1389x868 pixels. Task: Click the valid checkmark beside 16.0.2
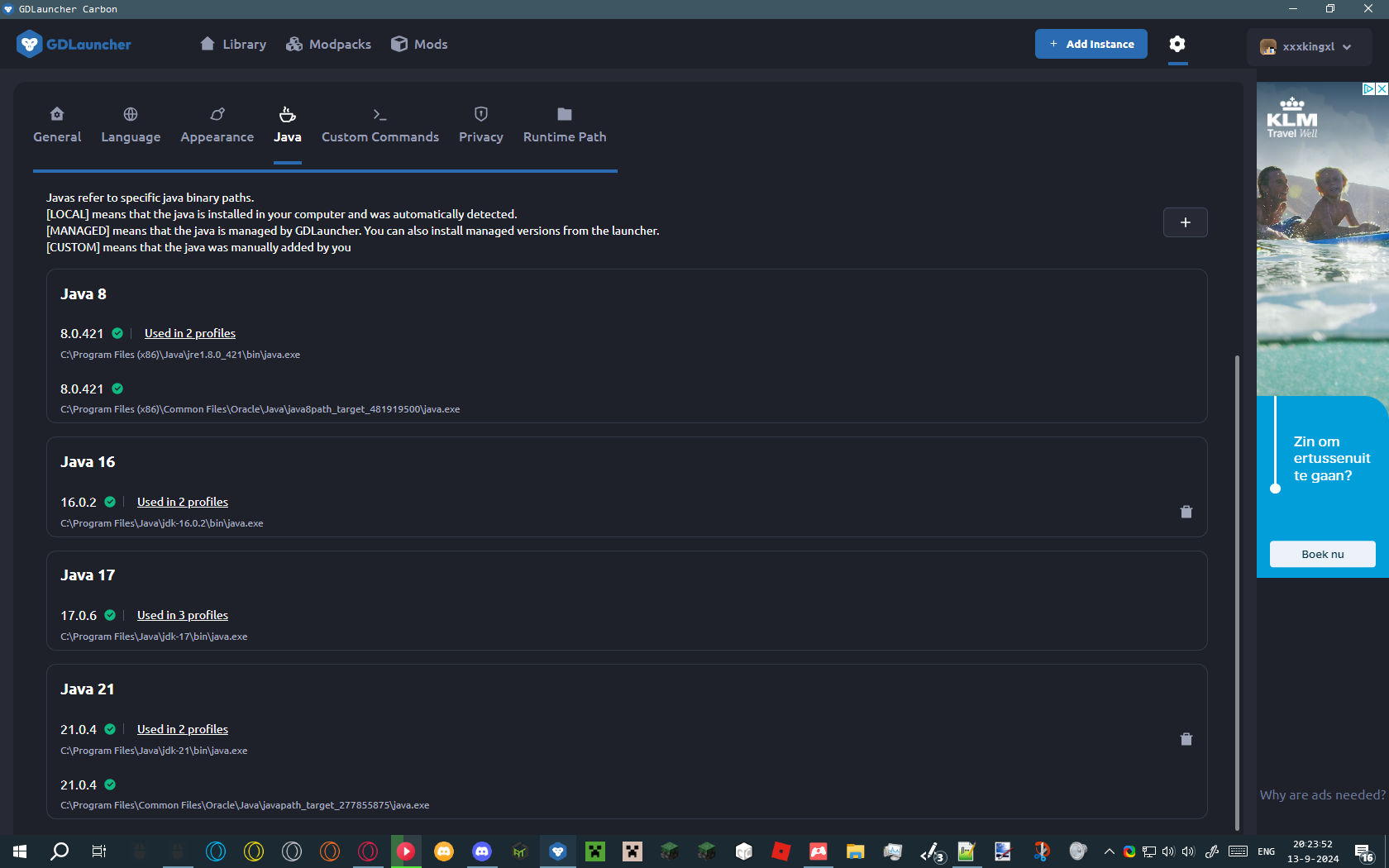(110, 502)
